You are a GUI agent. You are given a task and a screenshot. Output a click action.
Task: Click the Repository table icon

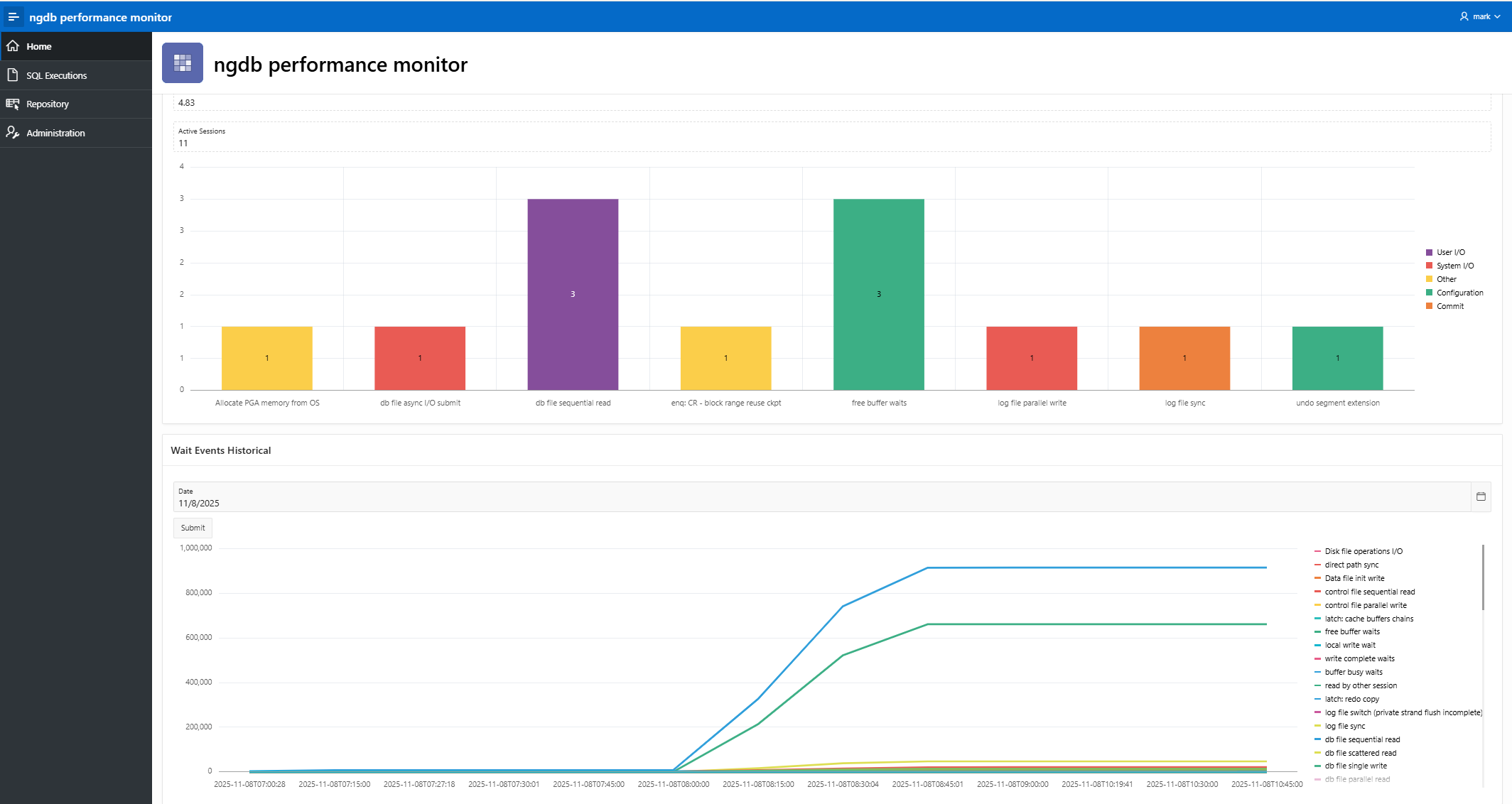(13, 104)
